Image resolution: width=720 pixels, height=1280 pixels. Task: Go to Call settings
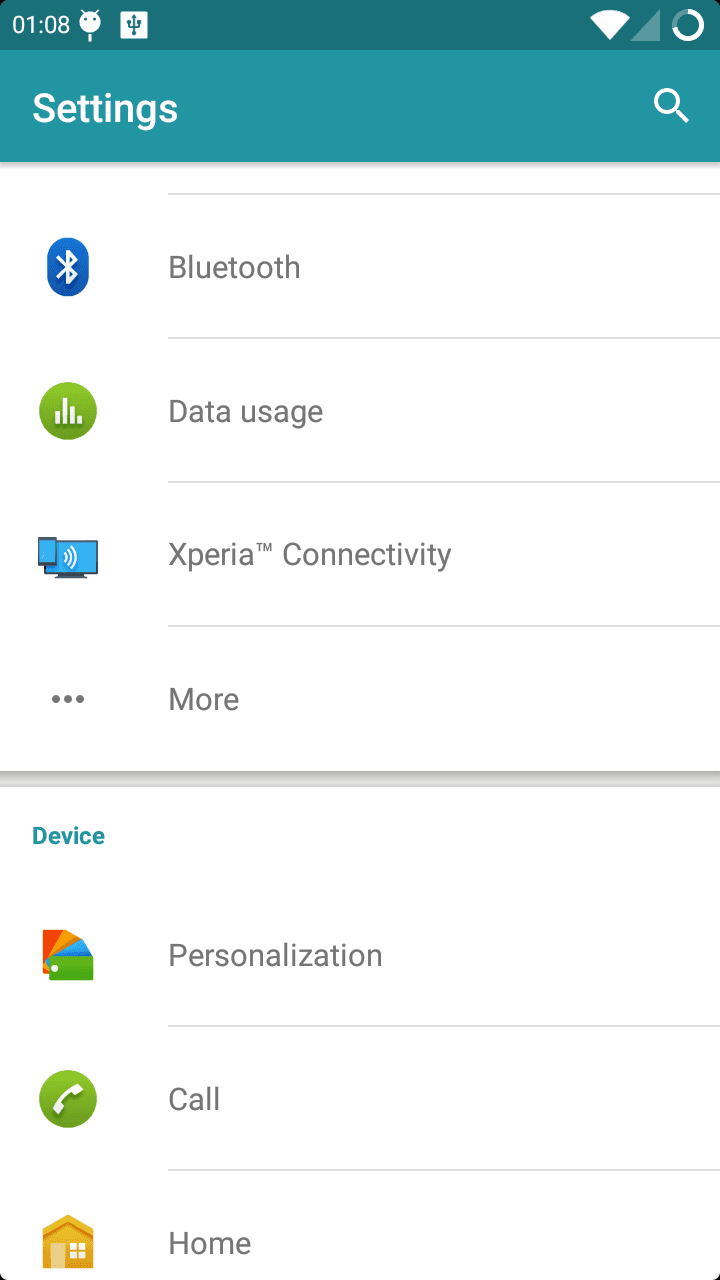194,1099
